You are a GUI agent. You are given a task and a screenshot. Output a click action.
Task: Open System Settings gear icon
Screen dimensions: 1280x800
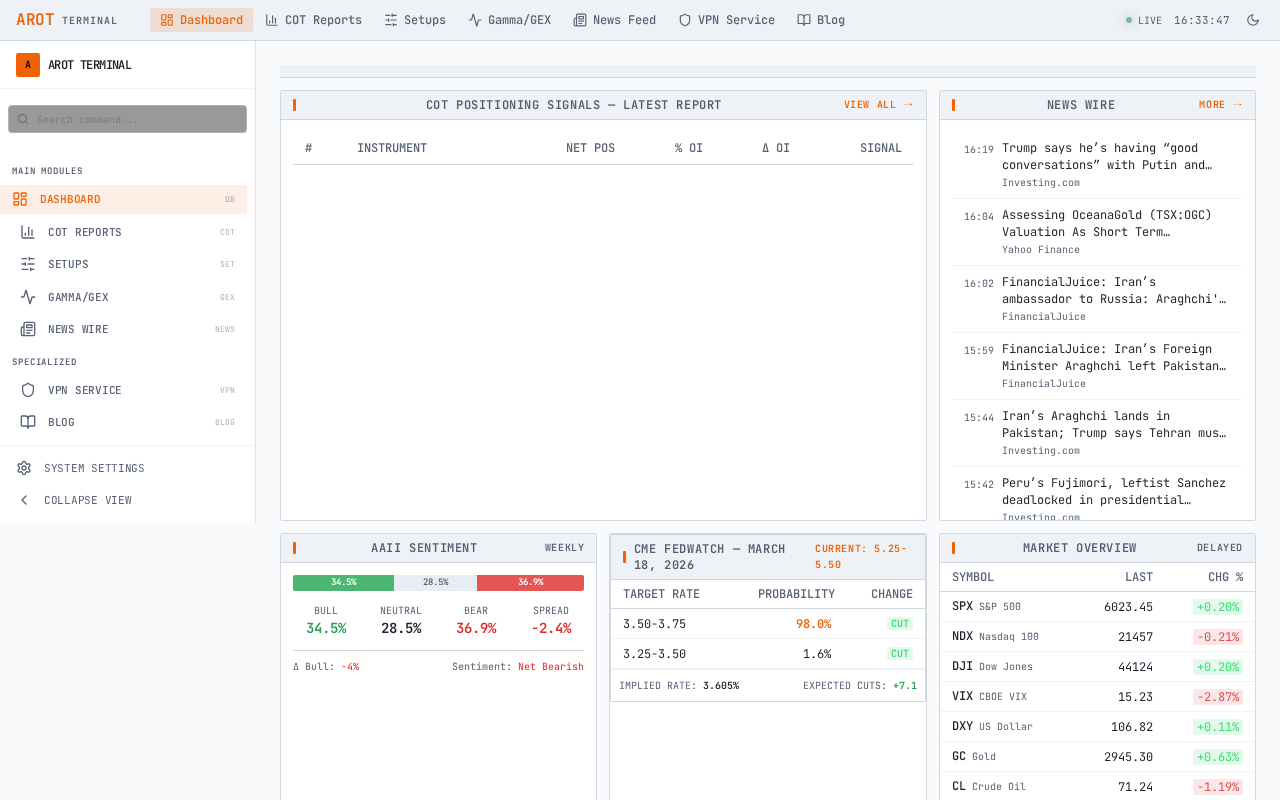click(x=24, y=468)
